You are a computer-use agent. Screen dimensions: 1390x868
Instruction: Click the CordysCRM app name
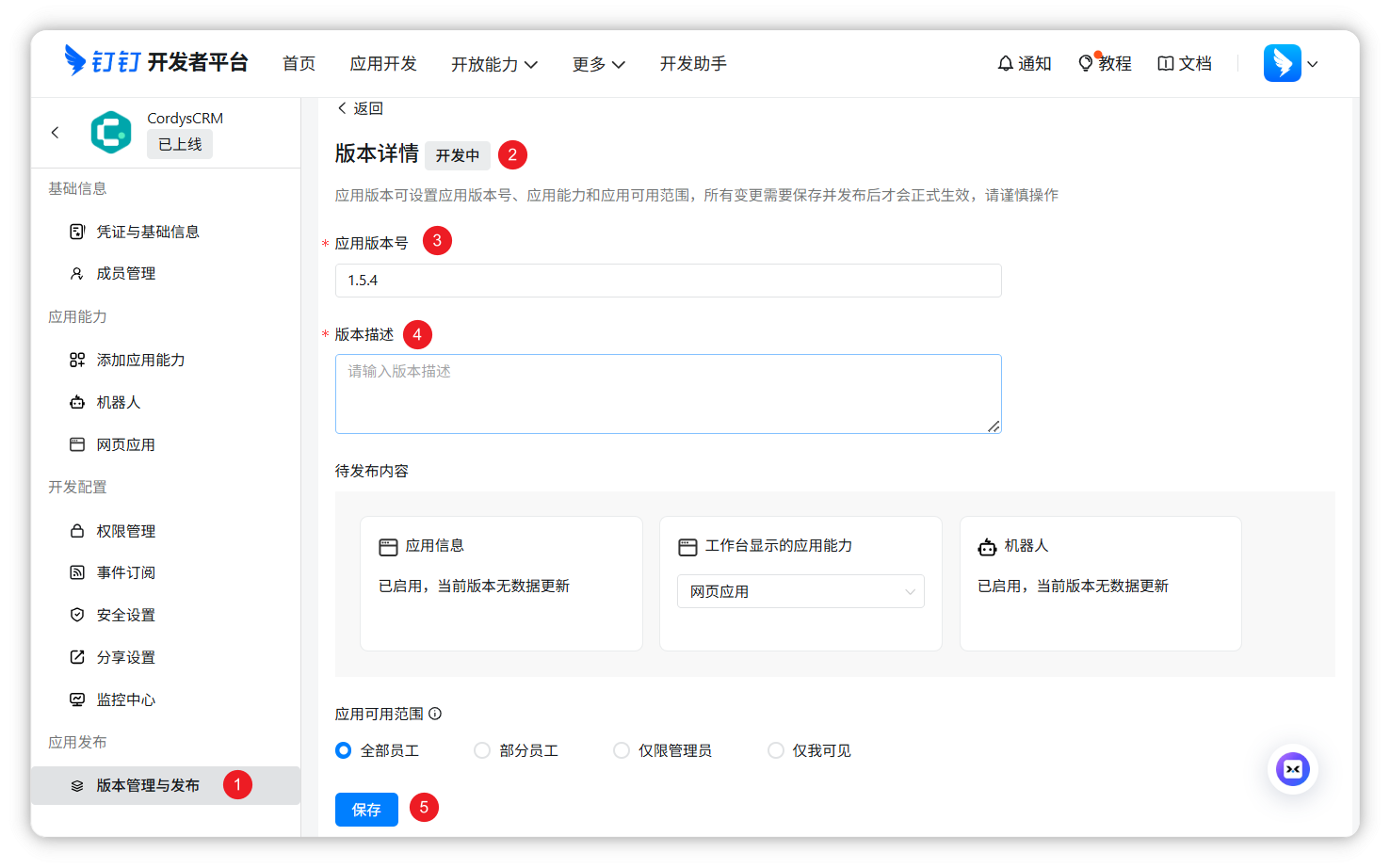point(186,118)
